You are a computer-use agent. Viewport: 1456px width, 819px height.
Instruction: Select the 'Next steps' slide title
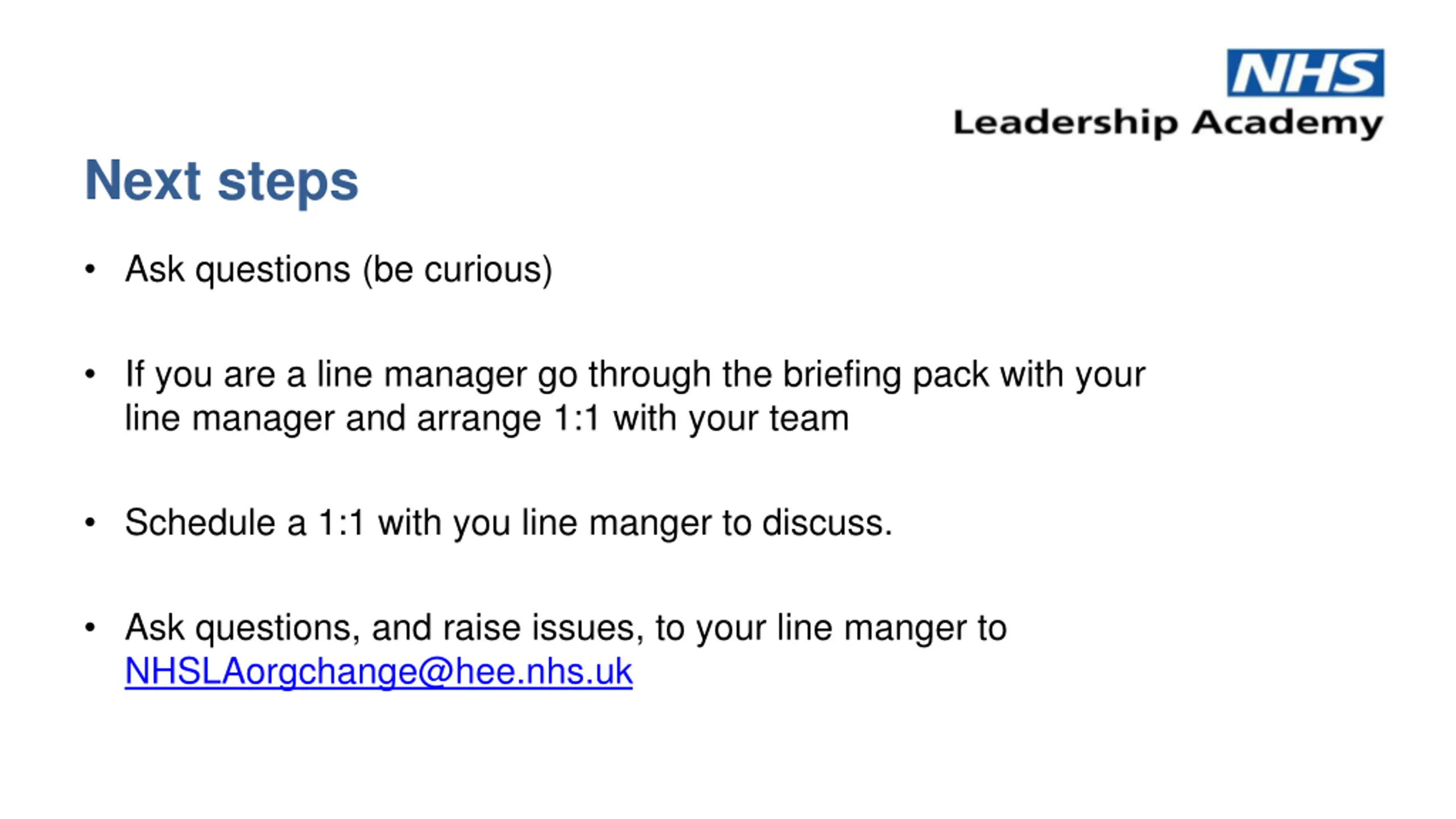[x=221, y=181]
